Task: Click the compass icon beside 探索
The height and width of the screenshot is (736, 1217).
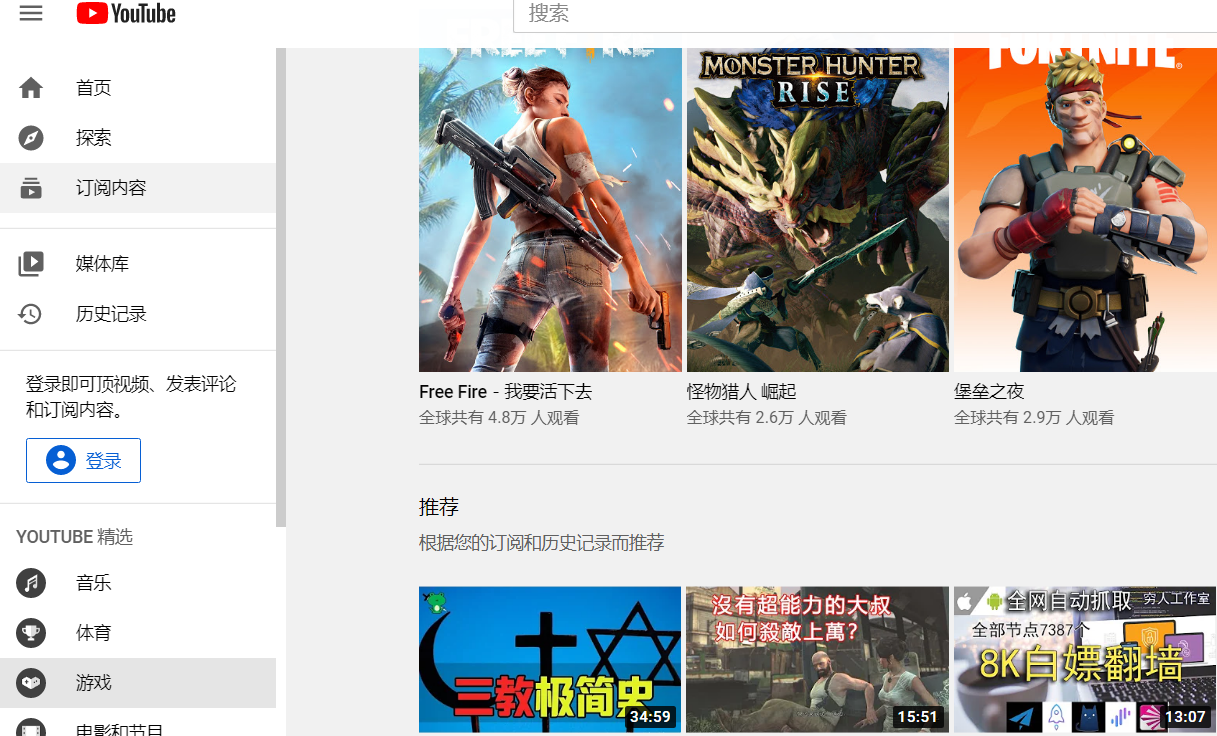Action: [31, 138]
